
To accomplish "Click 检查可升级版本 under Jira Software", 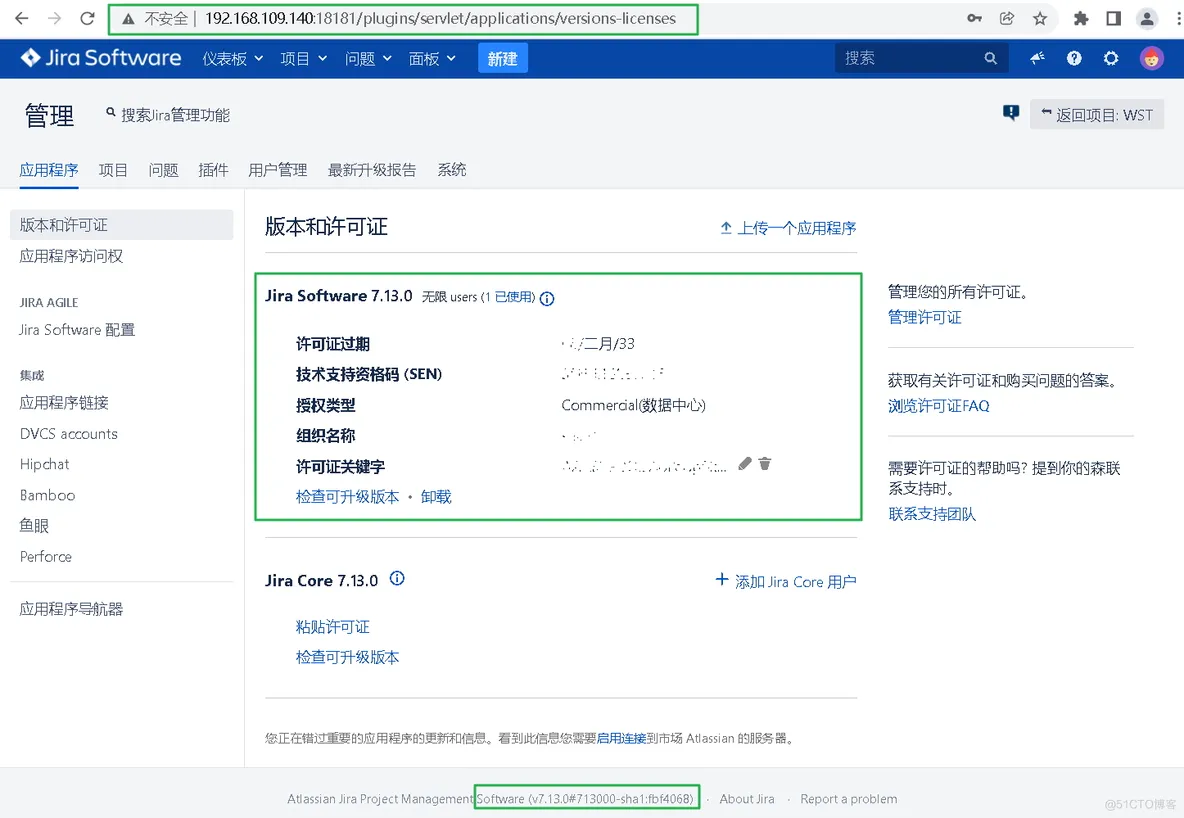I will (347, 496).
